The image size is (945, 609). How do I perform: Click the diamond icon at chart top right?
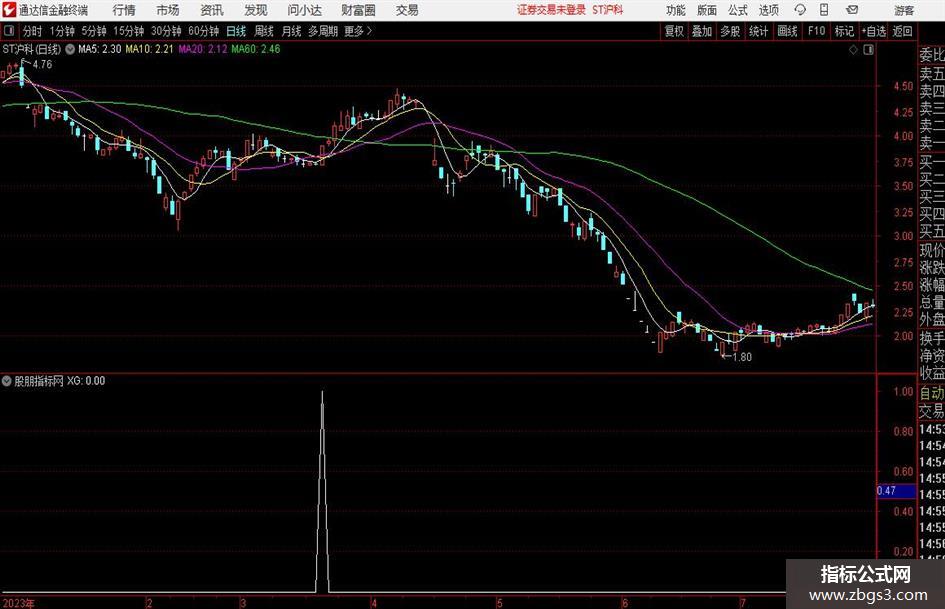pos(853,50)
